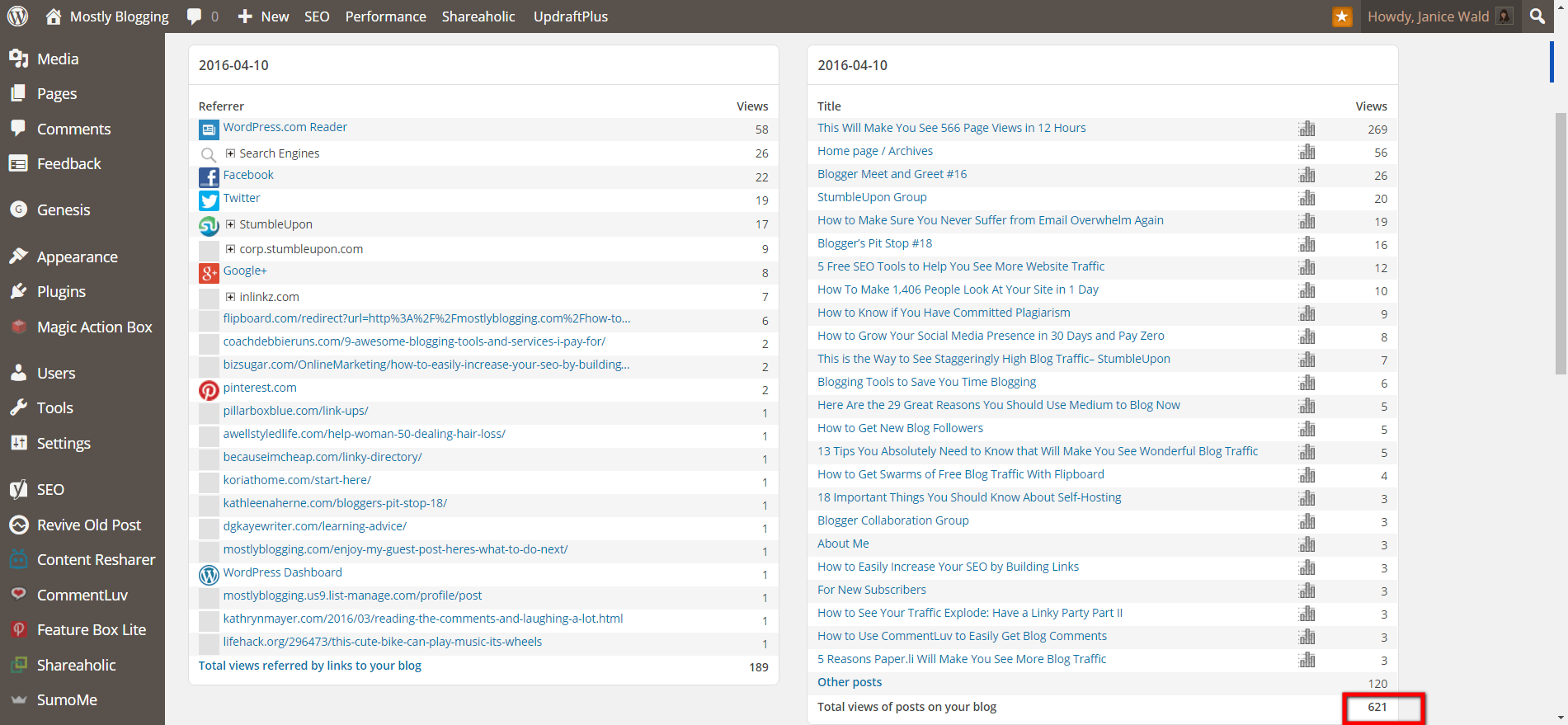Click the Other posts link

point(850,682)
